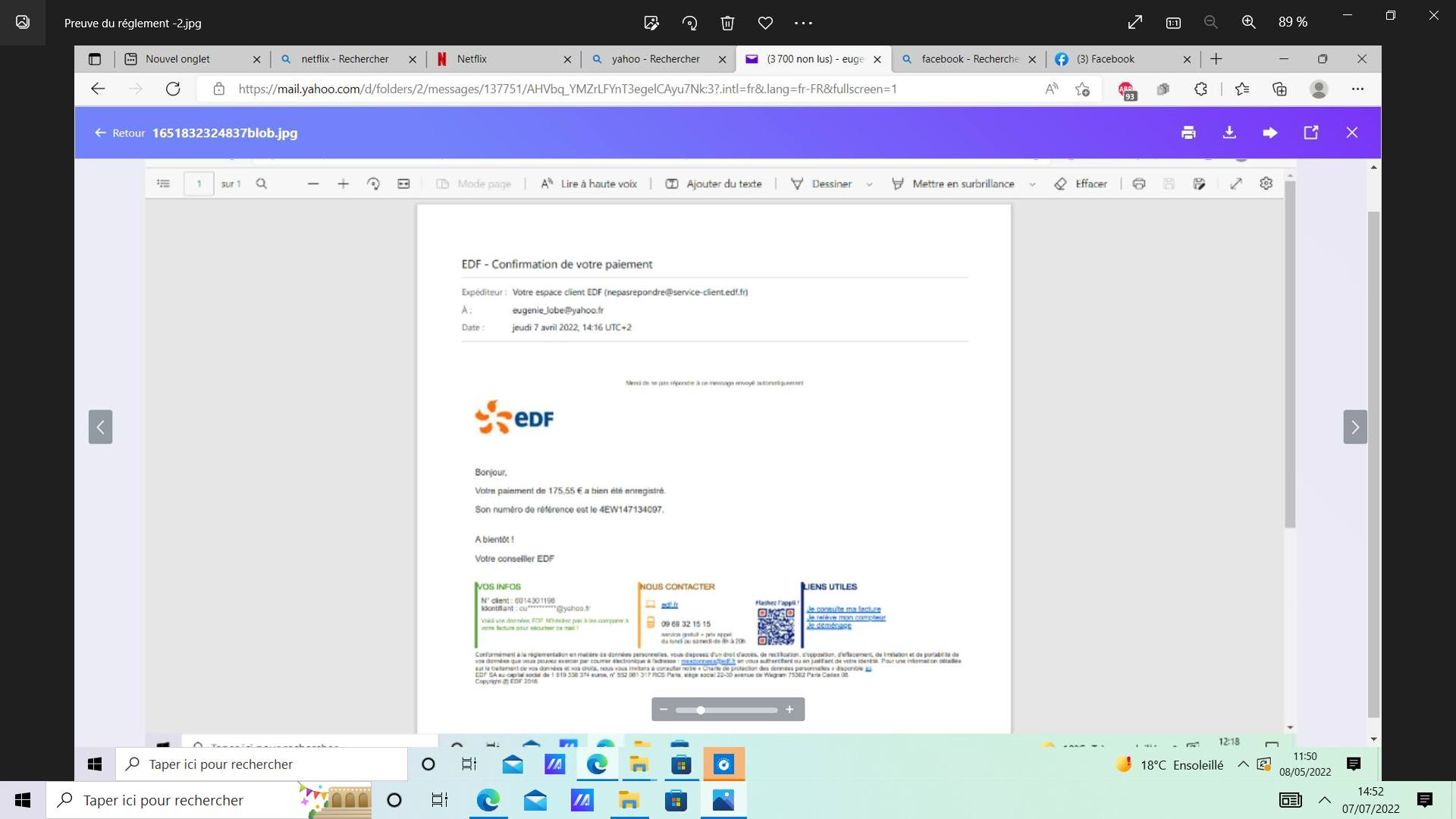Image resolution: width=1456 pixels, height=819 pixels.
Task: Go to next photo arrow
Action: 1354,427
